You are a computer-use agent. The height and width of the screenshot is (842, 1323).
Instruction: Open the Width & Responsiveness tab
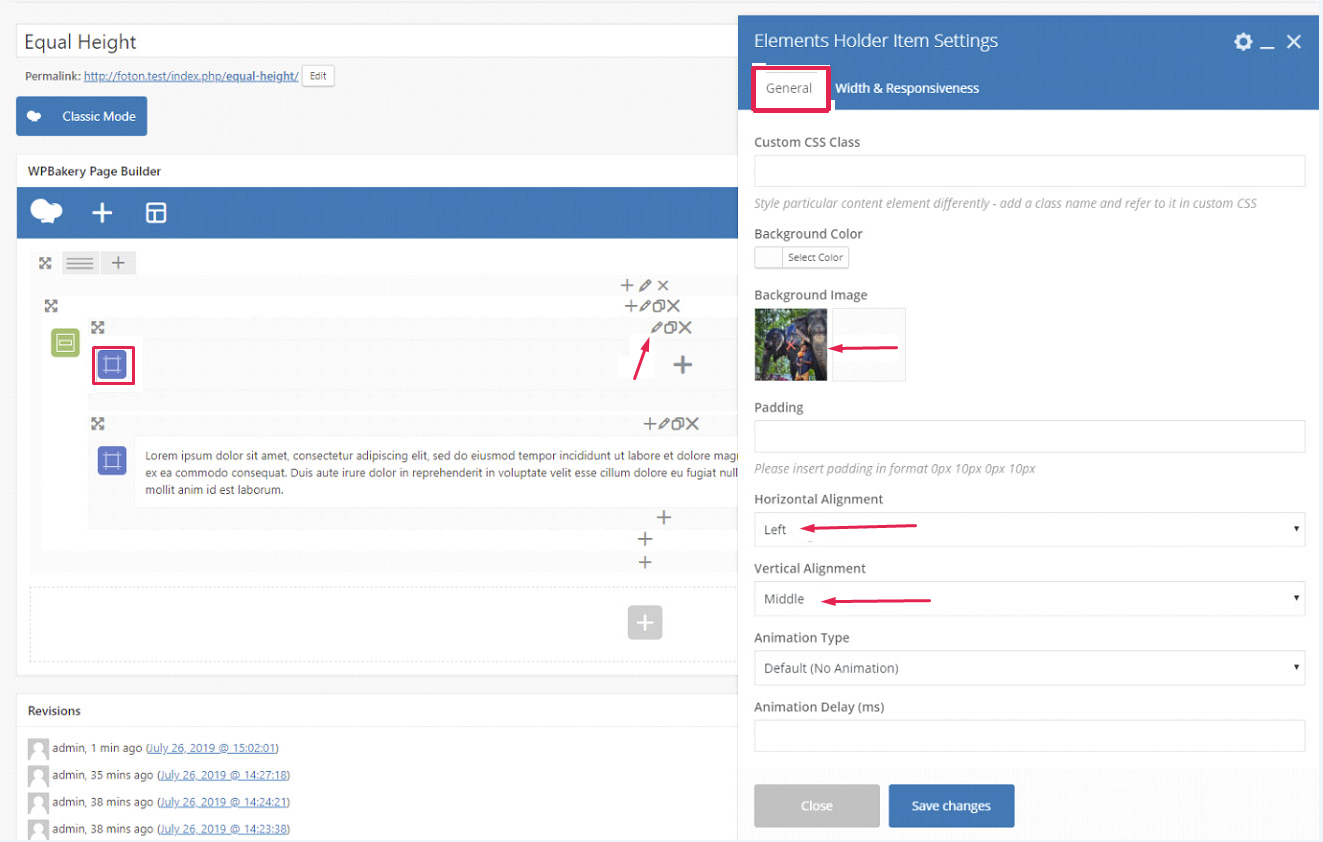tap(907, 88)
